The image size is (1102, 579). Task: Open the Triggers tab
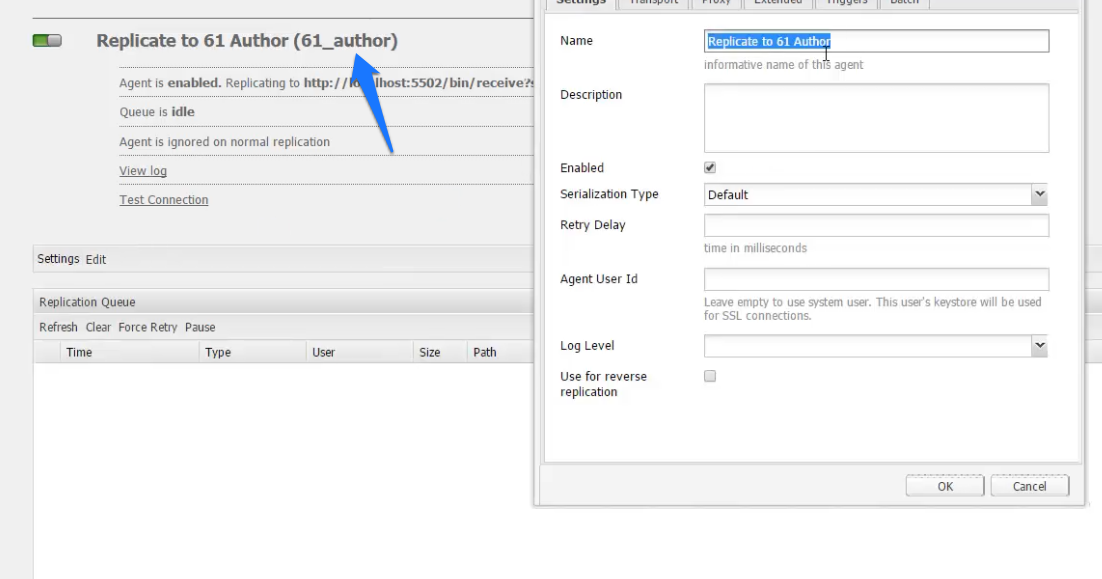tap(846, 3)
